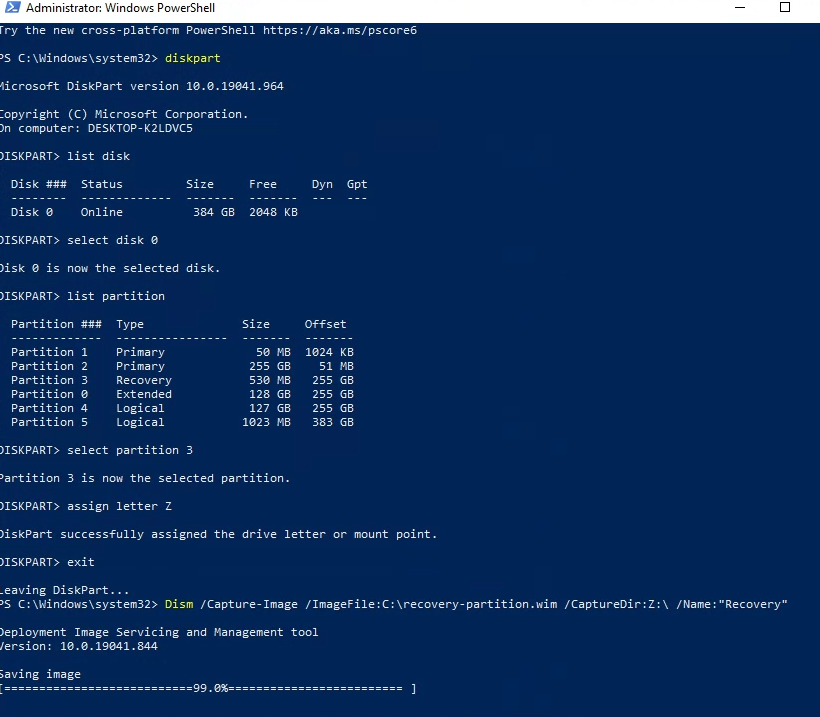Click the "assign letter Z" command line

coord(119,506)
